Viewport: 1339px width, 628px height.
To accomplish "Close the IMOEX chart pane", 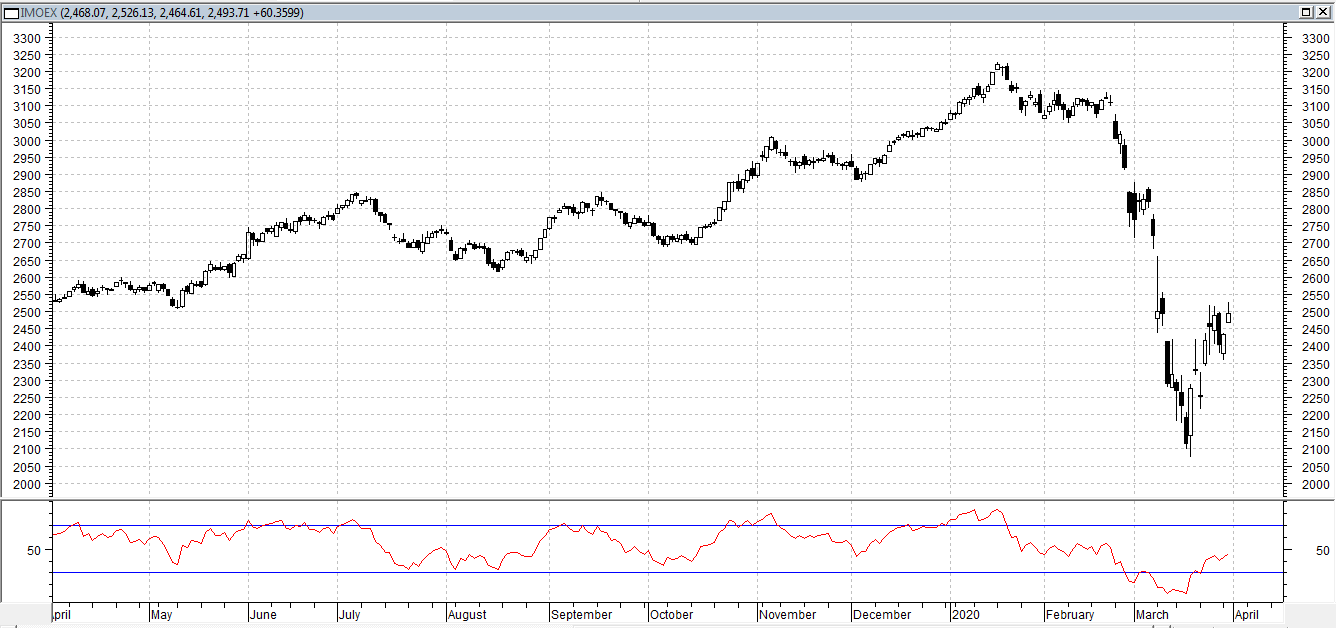I will [x=1322, y=12].
